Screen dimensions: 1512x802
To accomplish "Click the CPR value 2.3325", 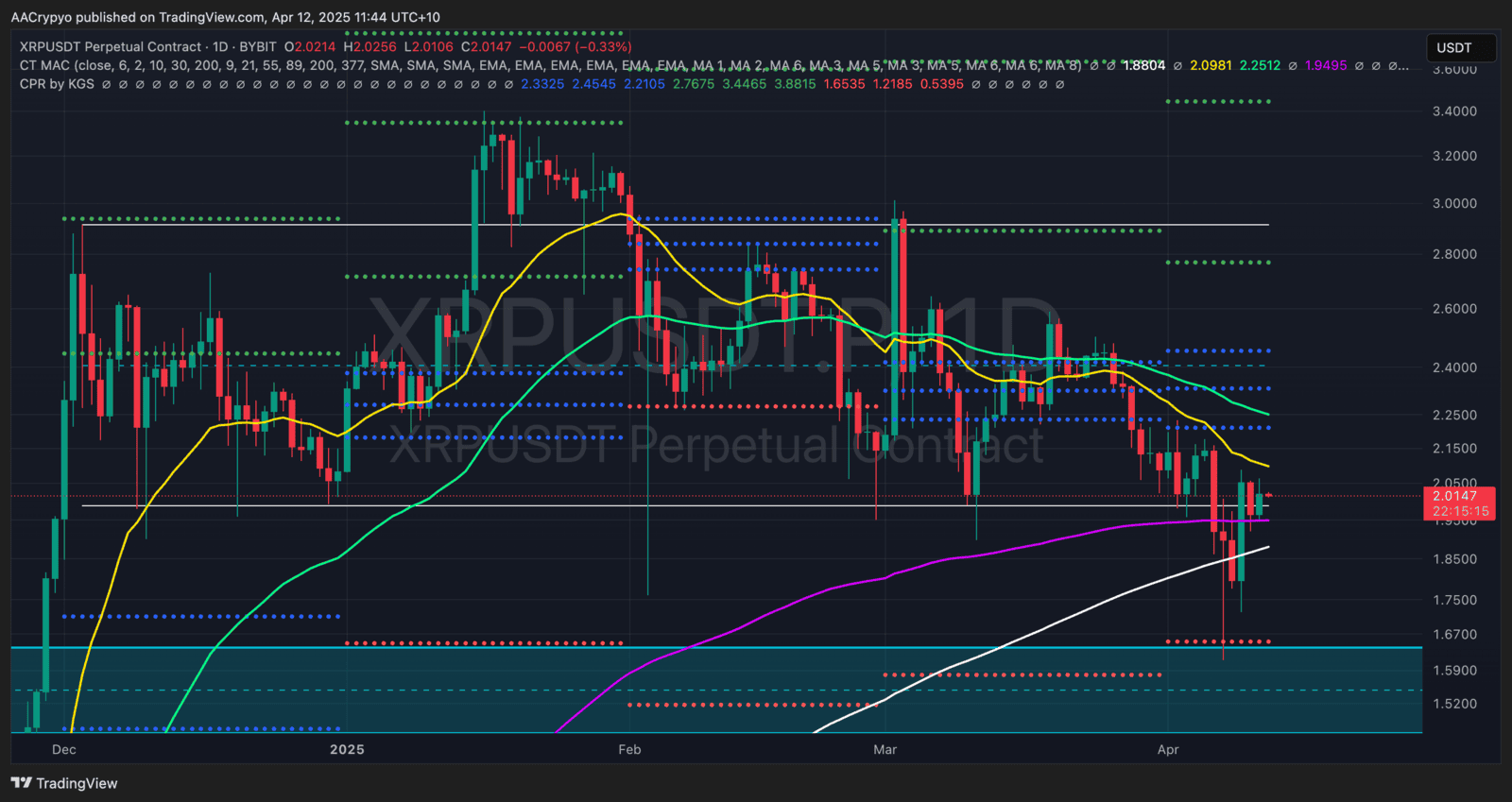I will click(x=542, y=84).
